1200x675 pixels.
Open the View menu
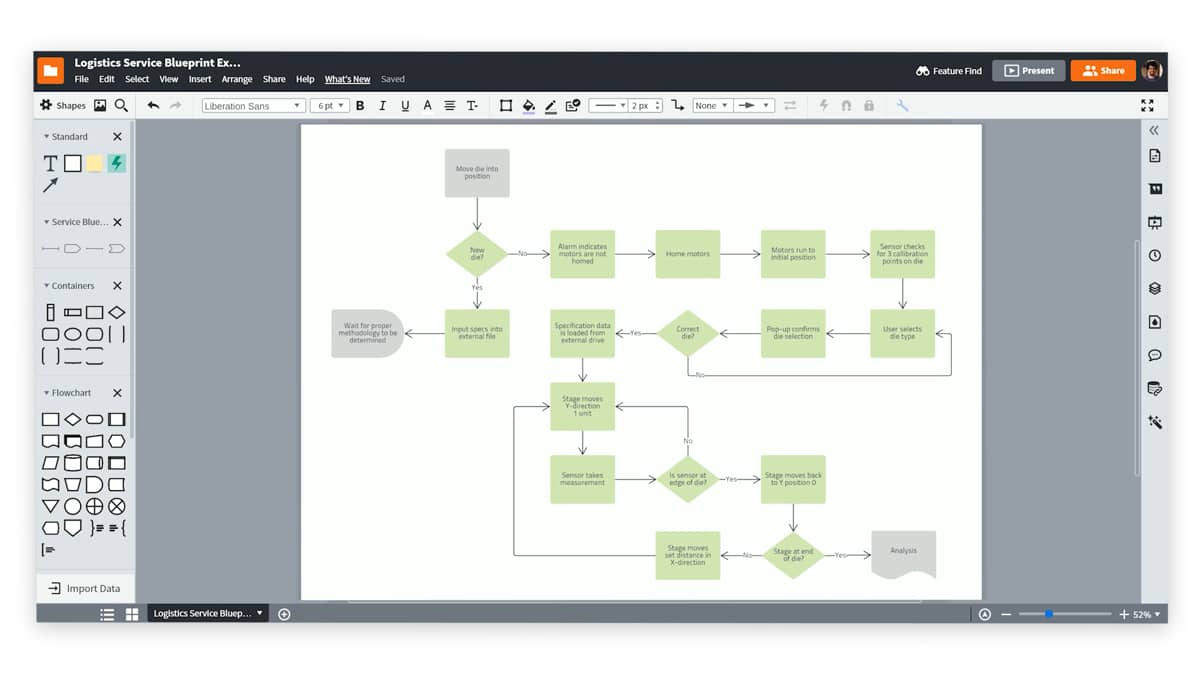coord(169,79)
